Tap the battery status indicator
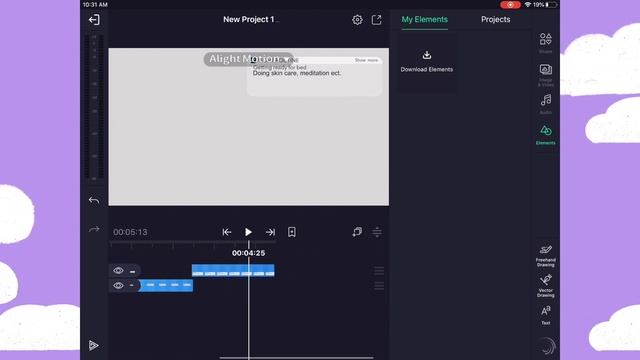This screenshot has height=360, width=640. (x=551, y=4)
